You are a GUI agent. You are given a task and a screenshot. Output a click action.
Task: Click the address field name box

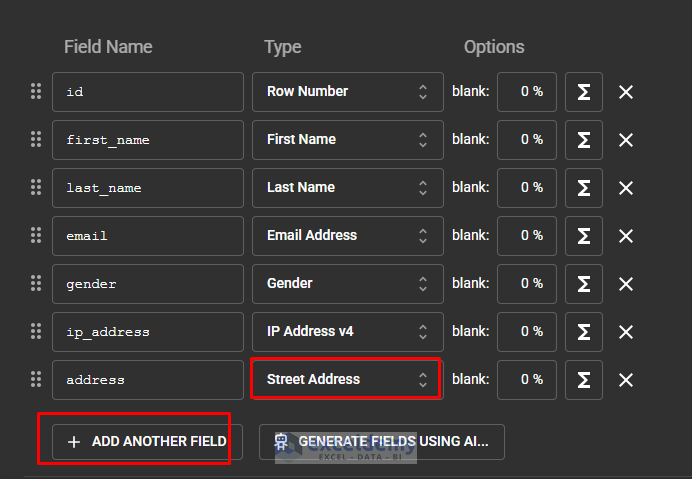point(148,380)
